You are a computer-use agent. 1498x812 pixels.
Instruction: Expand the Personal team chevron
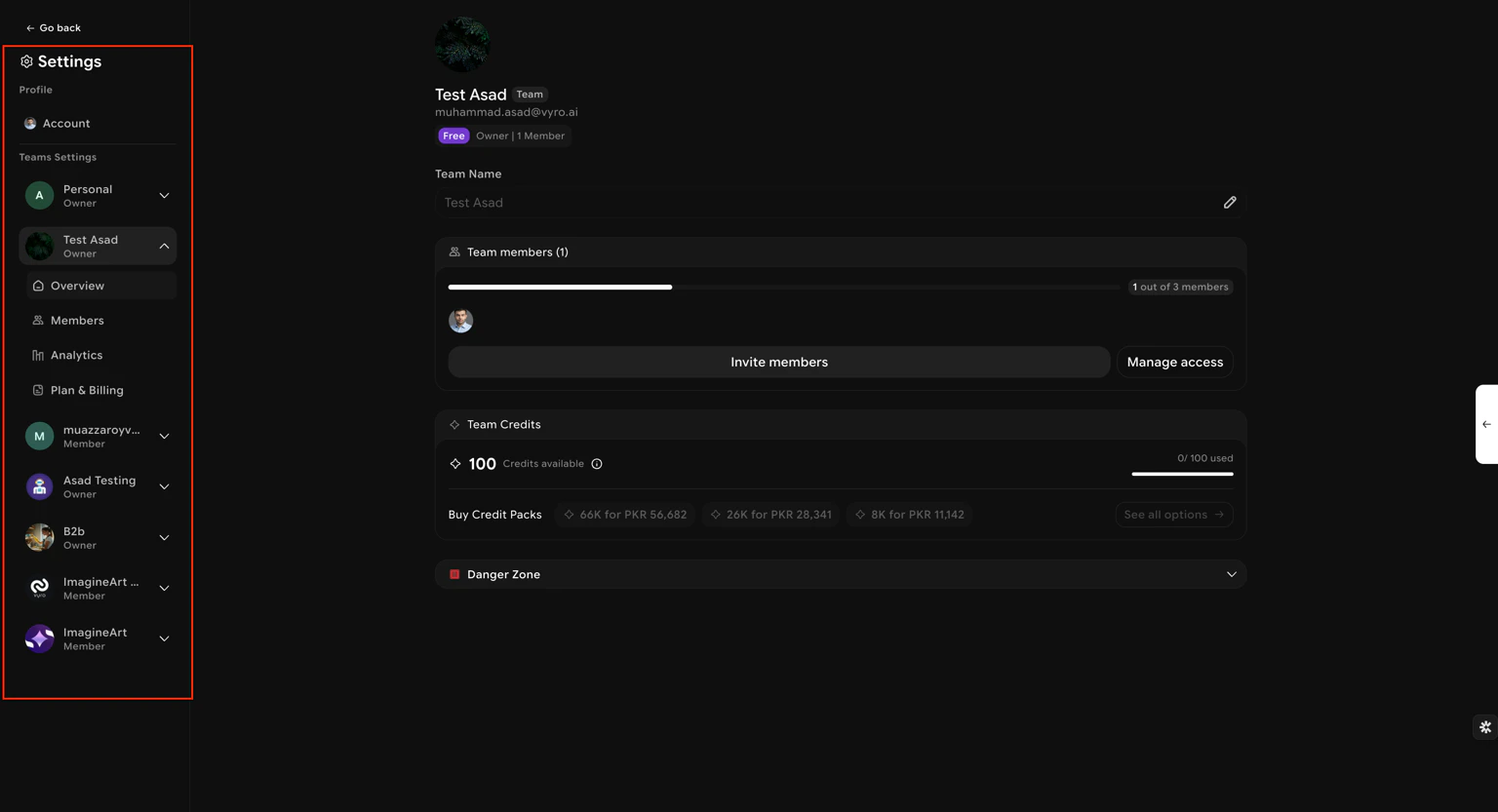click(164, 196)
